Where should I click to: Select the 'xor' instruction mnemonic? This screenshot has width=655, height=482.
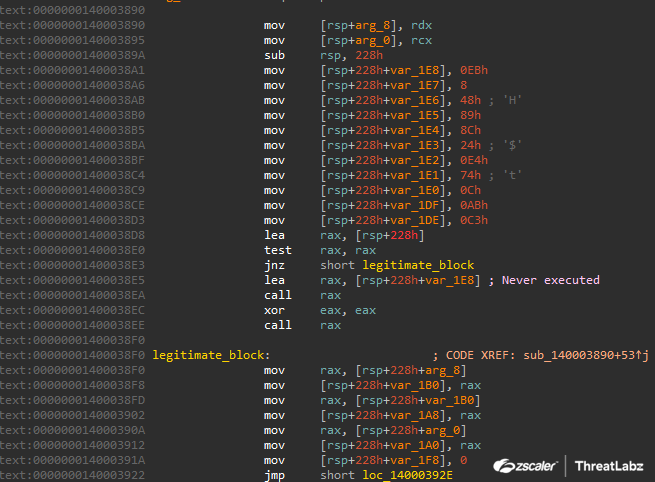(274, 310)
